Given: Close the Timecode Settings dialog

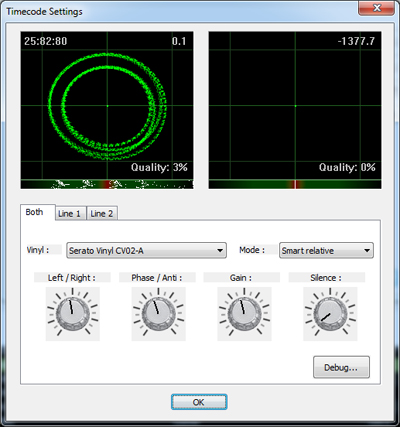Looking at the screenshot, I should tap(377, 8).
